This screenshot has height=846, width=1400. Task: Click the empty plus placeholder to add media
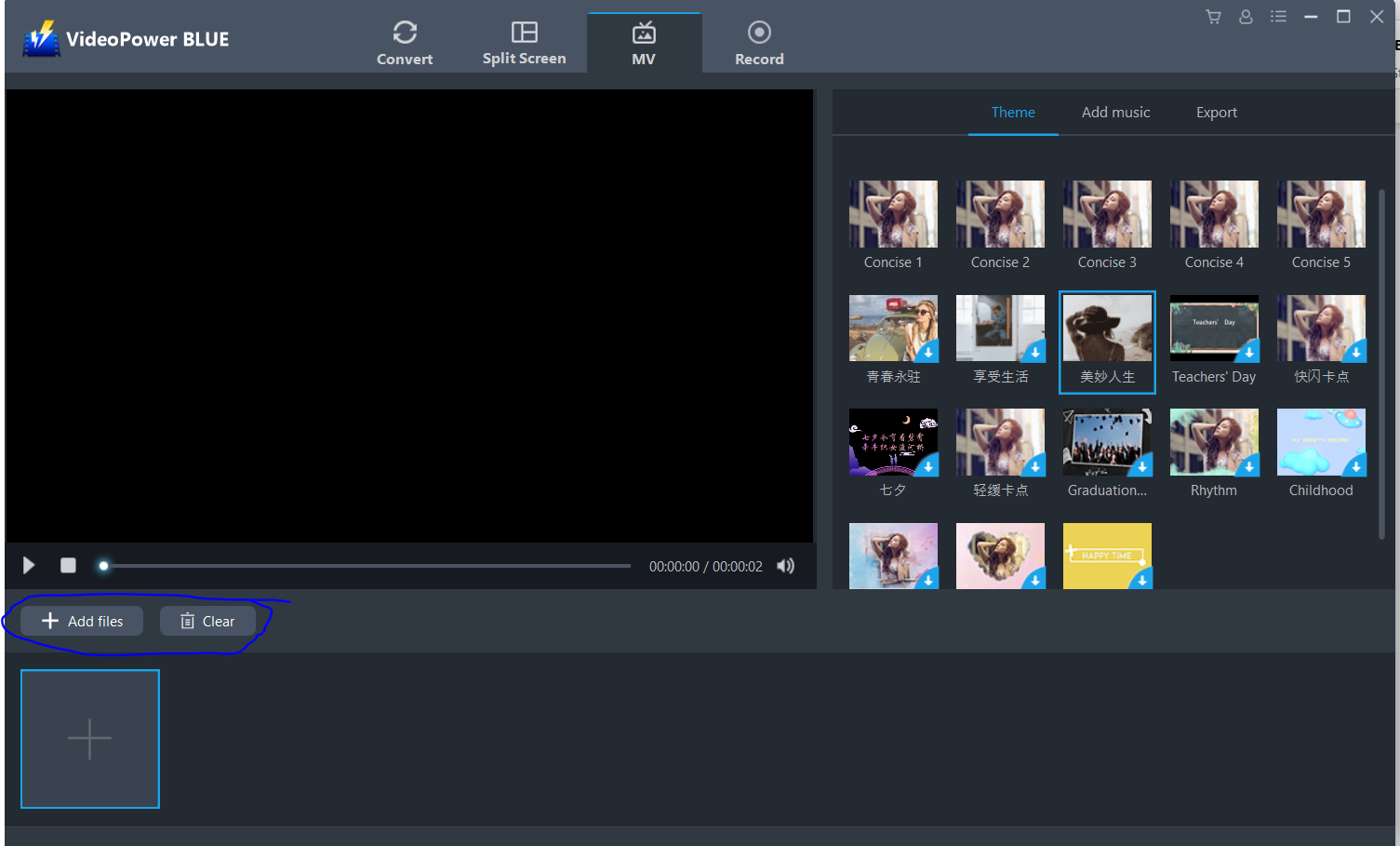[89, 738]
